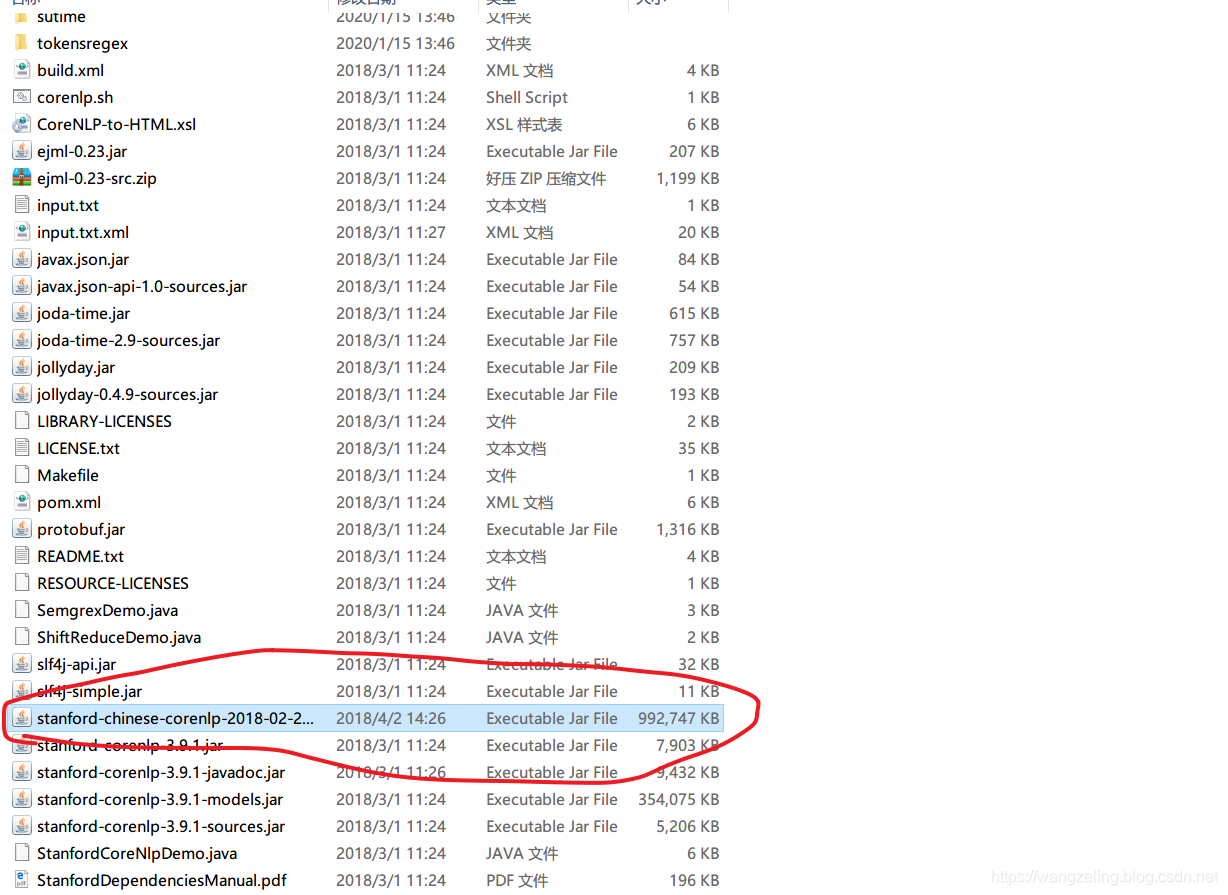Select file name LICENSE.txt
This screenshot has width=1228, height=895.
78,449
